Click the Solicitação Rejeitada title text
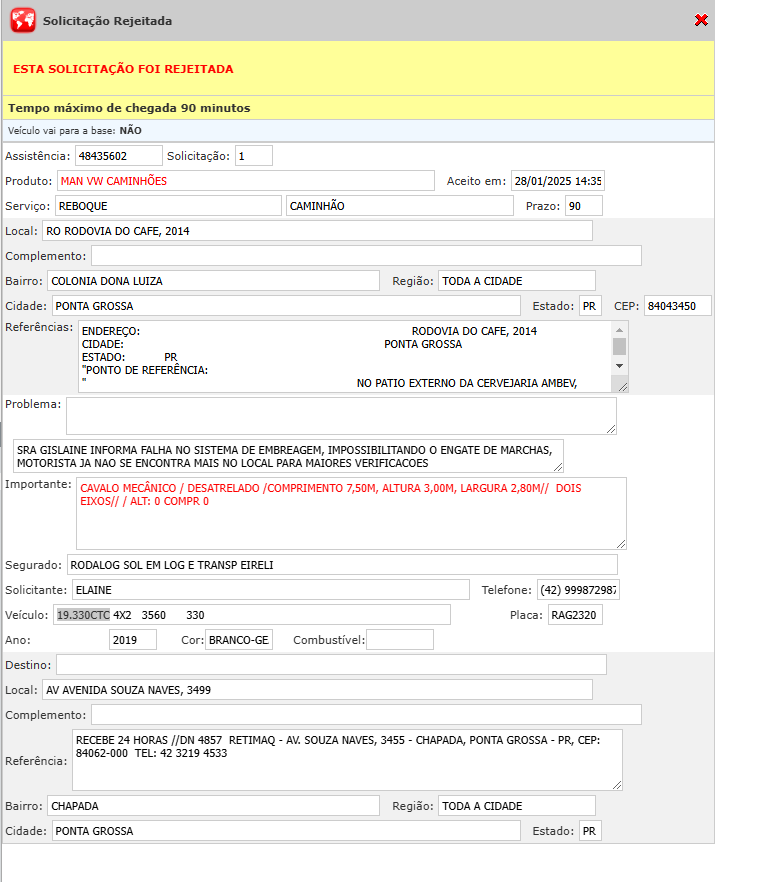This screenshot has height=882, width=758. click(107, 21)
